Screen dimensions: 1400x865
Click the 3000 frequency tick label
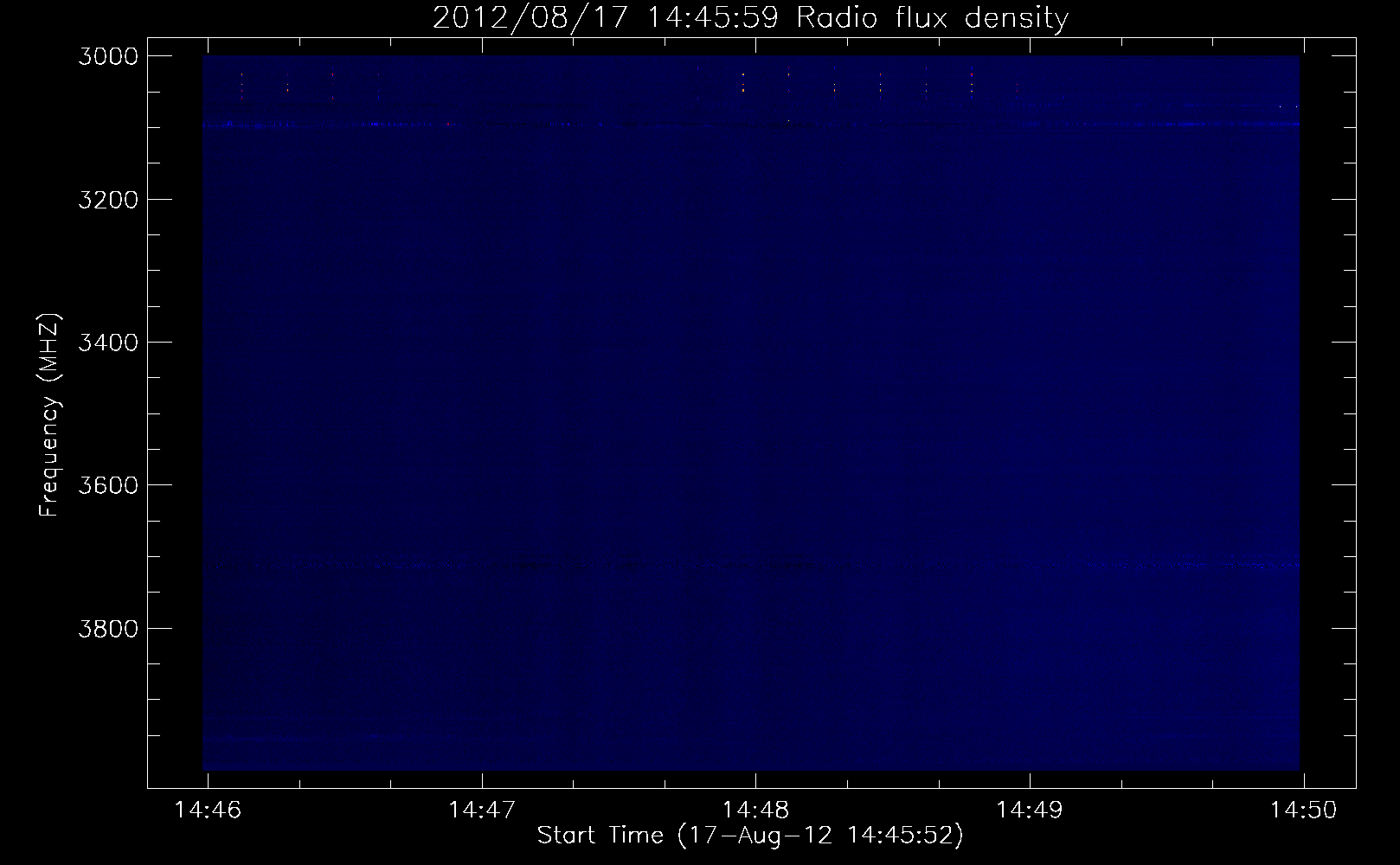click(108, 56)
